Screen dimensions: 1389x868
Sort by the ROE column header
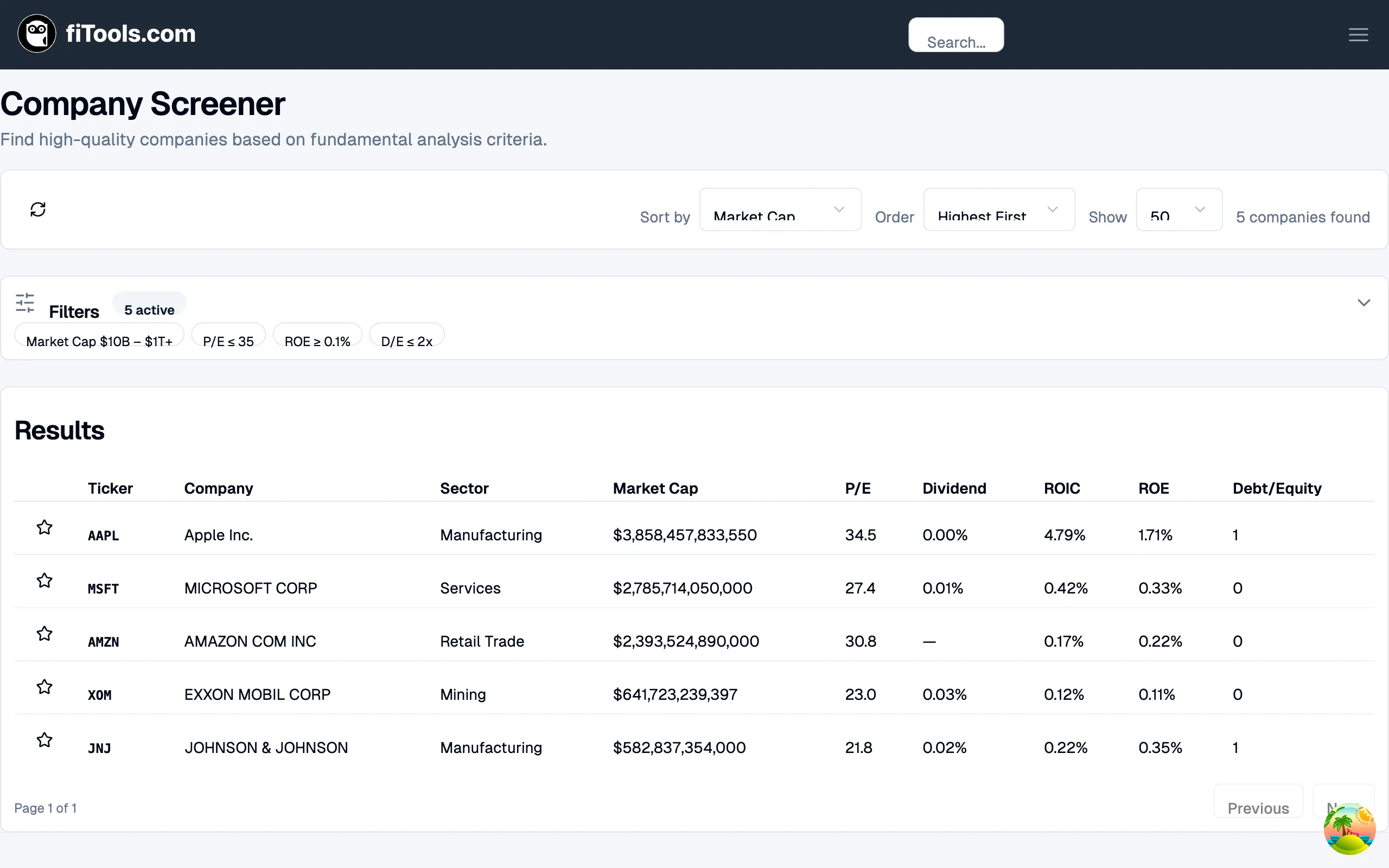1154,488
